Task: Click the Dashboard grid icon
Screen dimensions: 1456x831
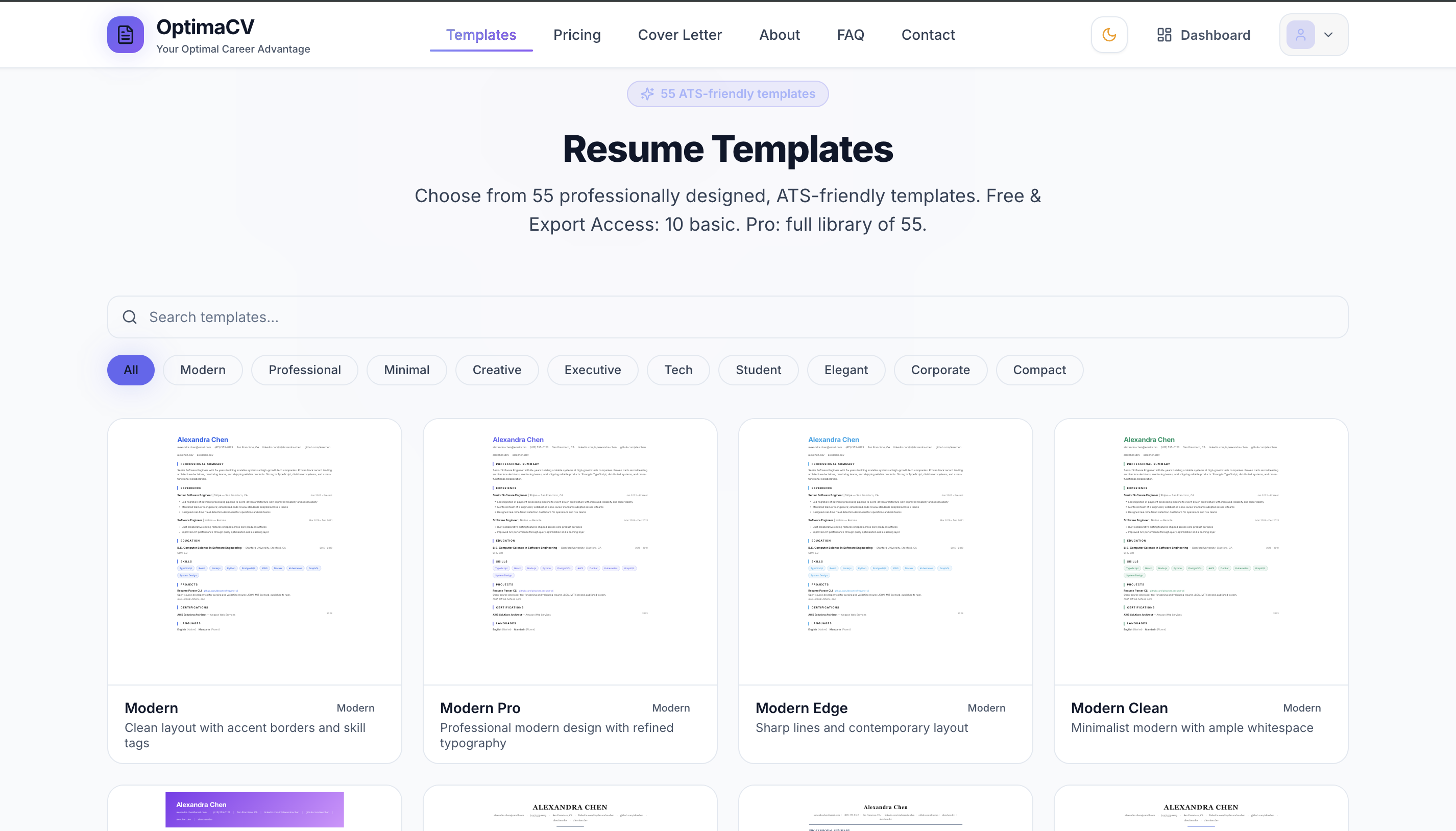Action: pos(1164,35)
